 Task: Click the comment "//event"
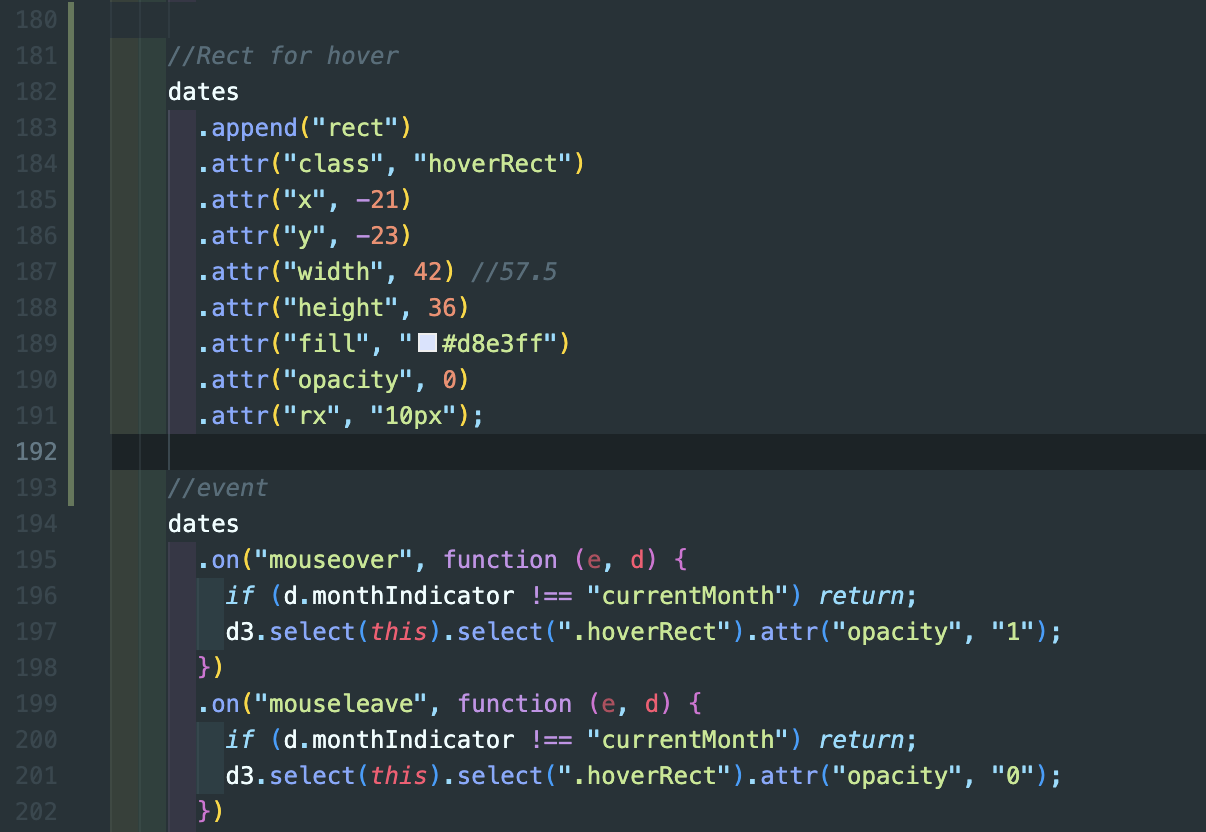click(219, 488)
